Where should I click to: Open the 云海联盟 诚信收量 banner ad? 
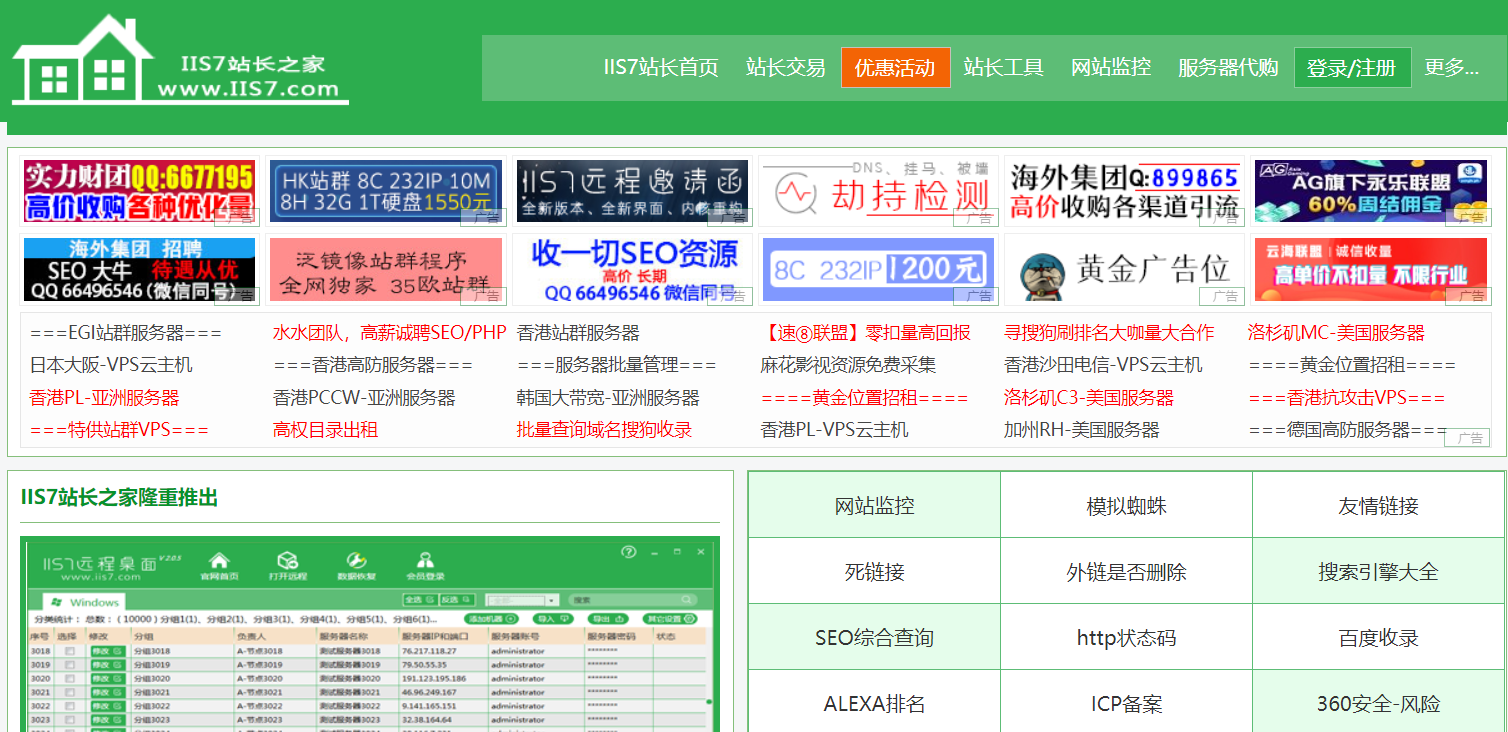[1369, 270]
